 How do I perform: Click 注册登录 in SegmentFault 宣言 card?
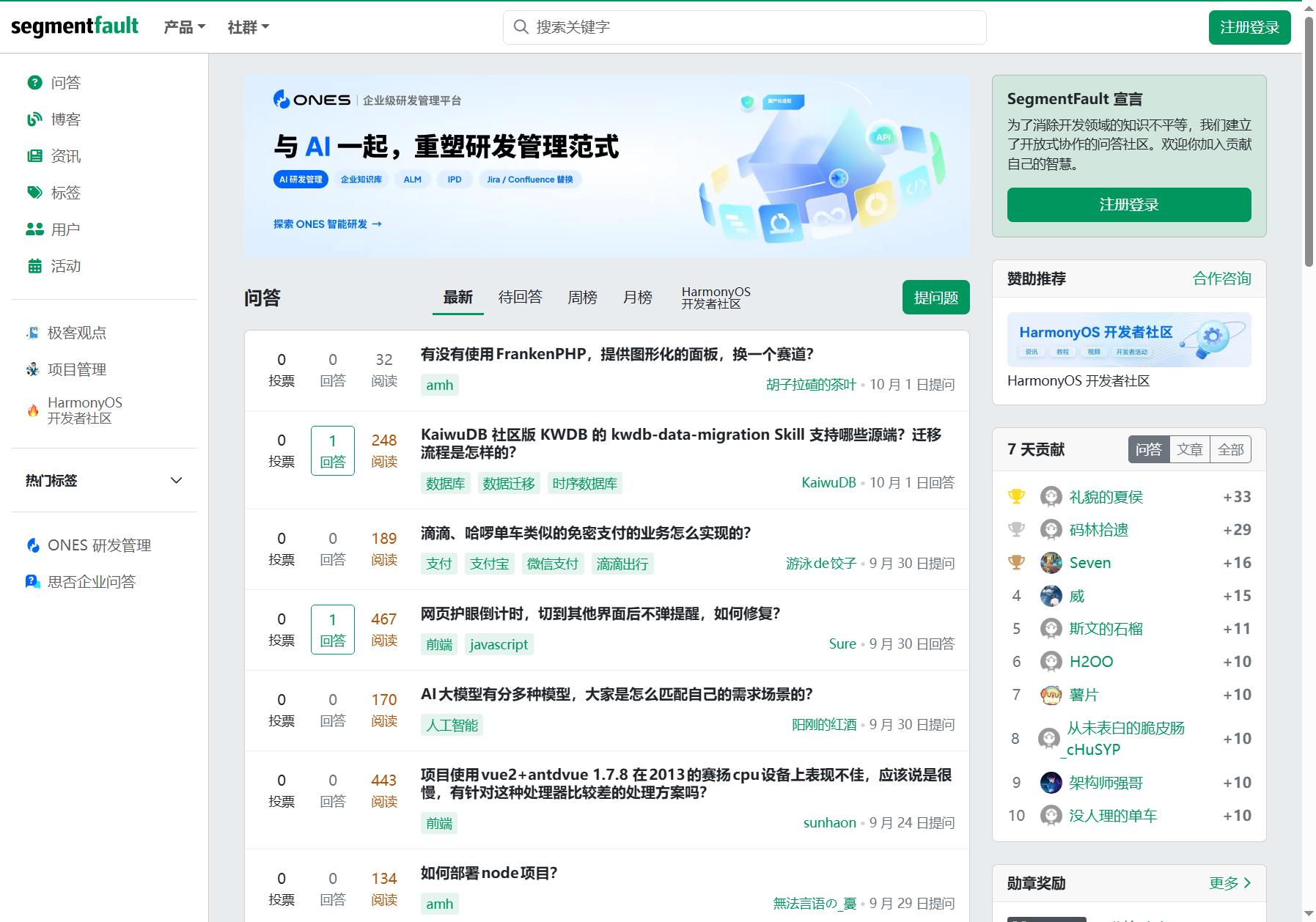(x=1129, y=204)
